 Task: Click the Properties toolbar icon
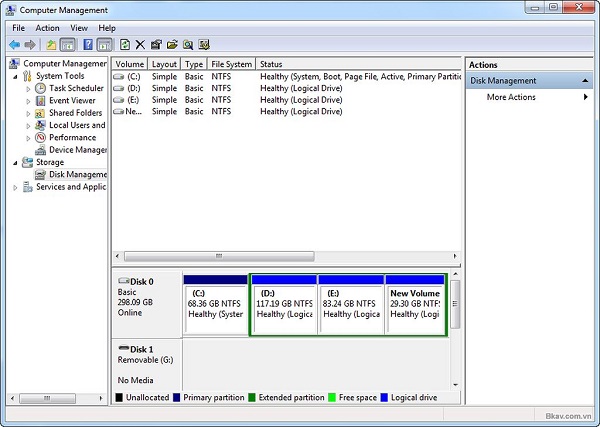(x=157, y=45)
